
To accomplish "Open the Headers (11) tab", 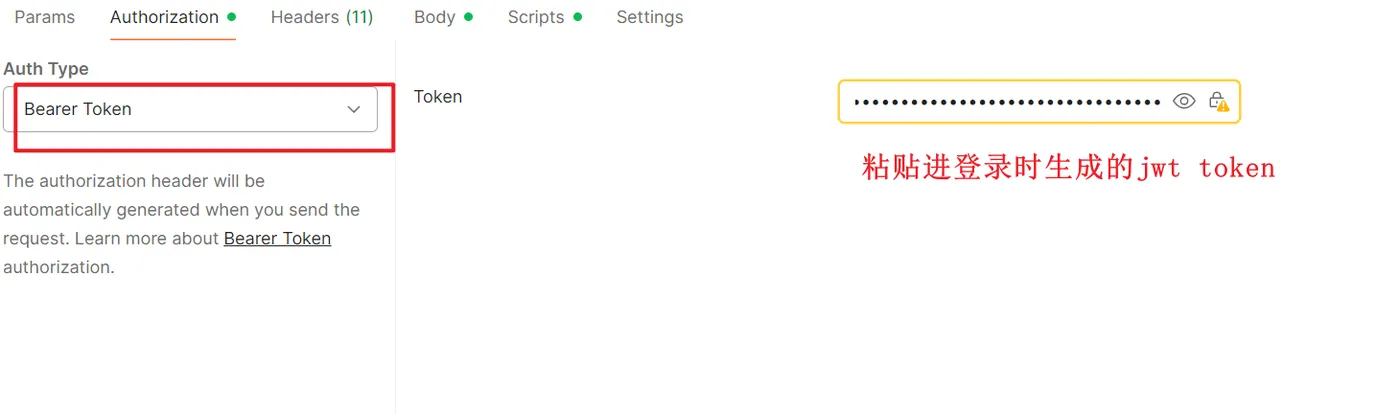I will coord(322,17).
